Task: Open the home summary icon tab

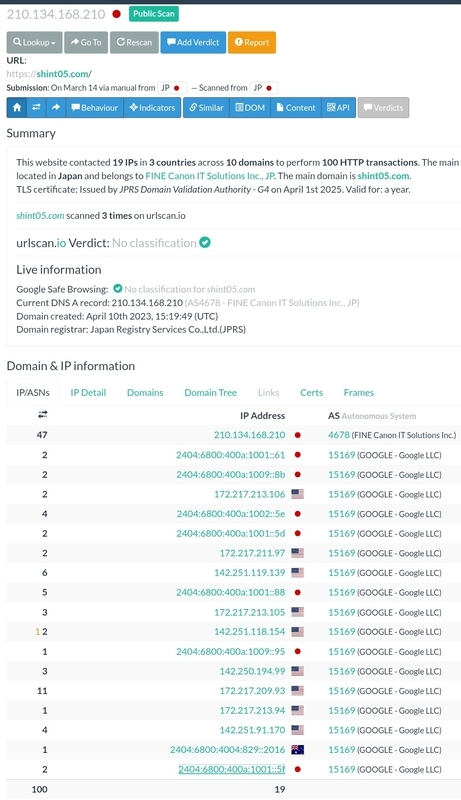Action: [x=17, y=108]
